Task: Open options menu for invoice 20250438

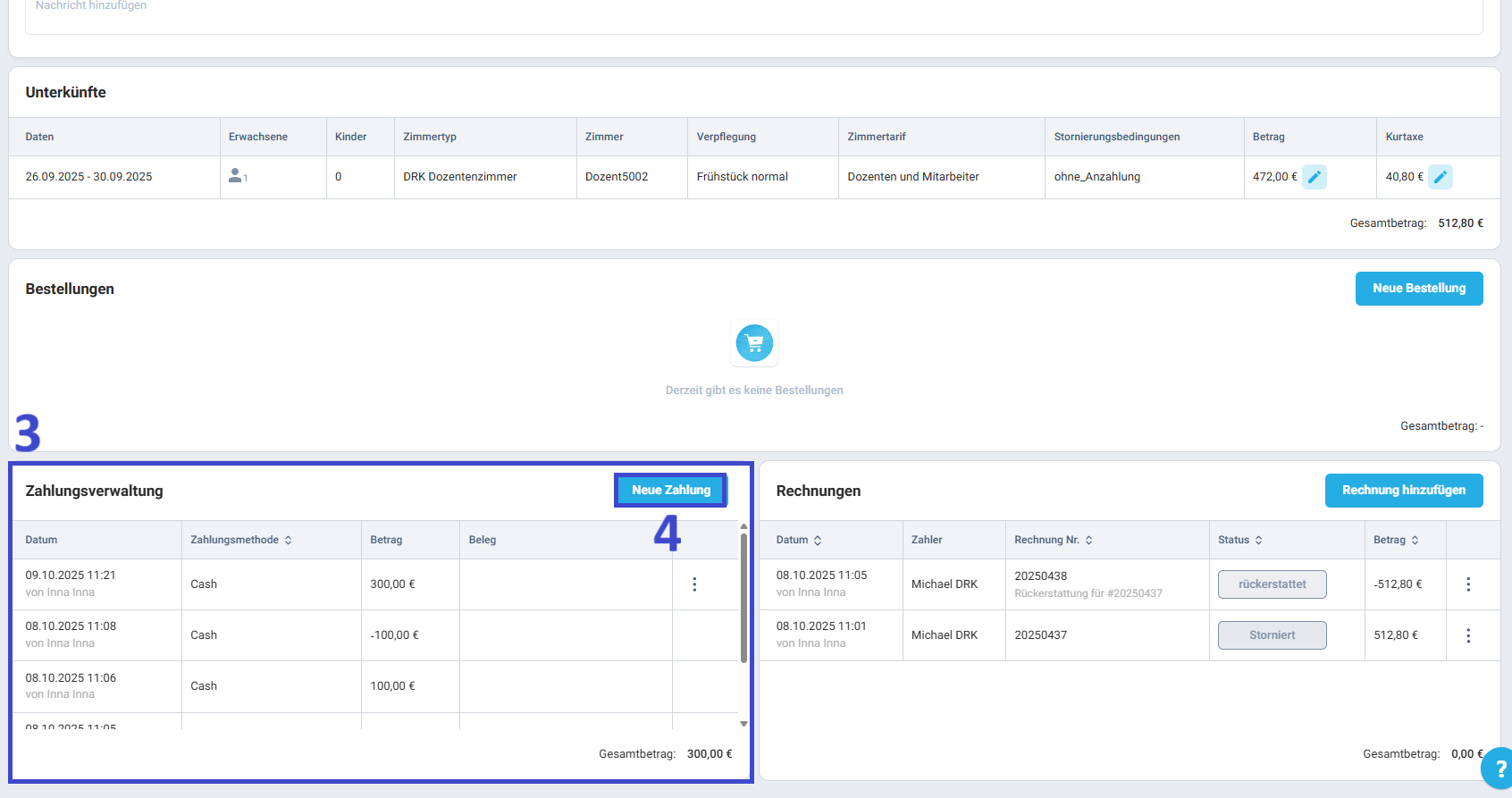Action: tap(1467, 584)
